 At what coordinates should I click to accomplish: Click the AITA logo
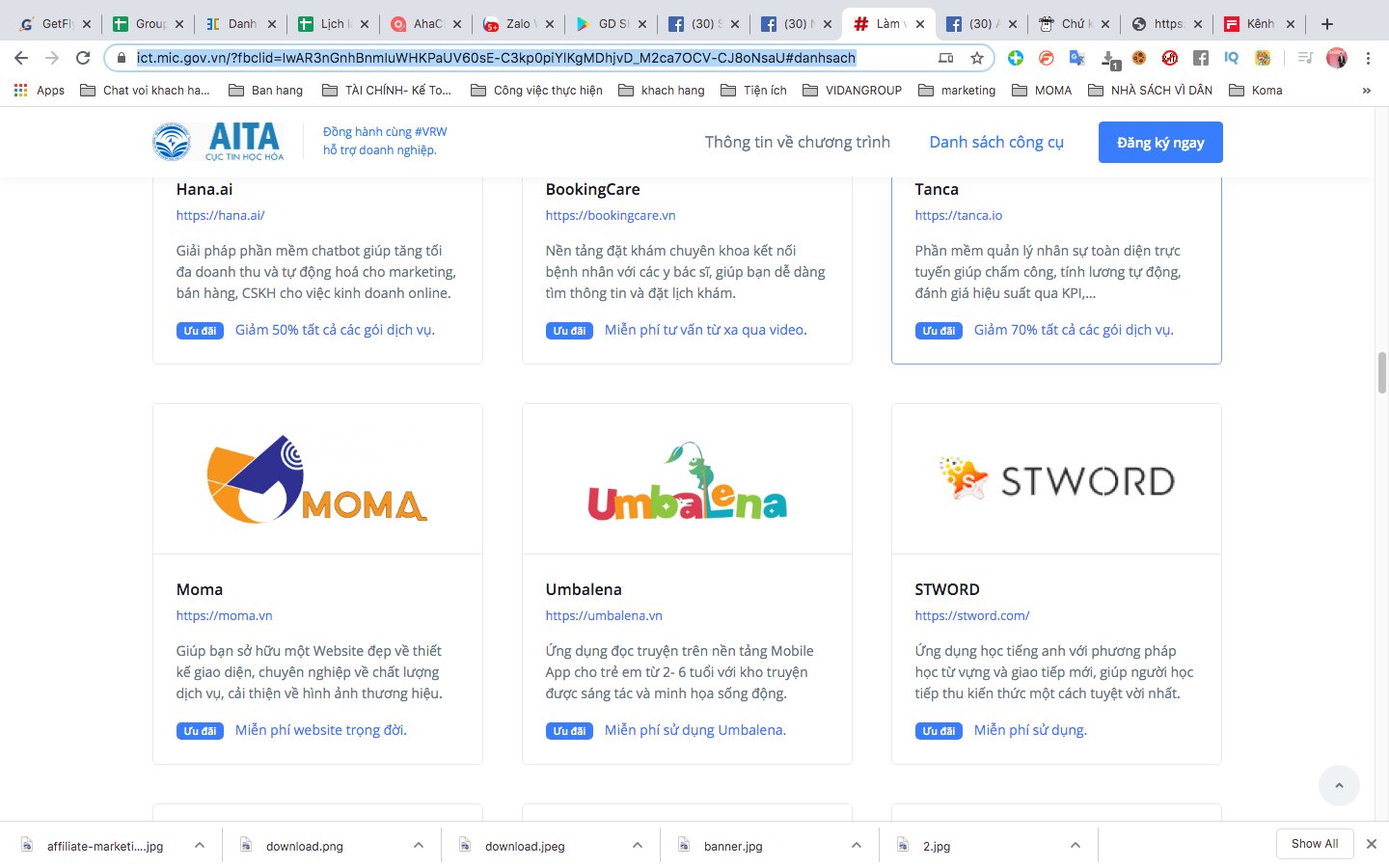(216, 141)
